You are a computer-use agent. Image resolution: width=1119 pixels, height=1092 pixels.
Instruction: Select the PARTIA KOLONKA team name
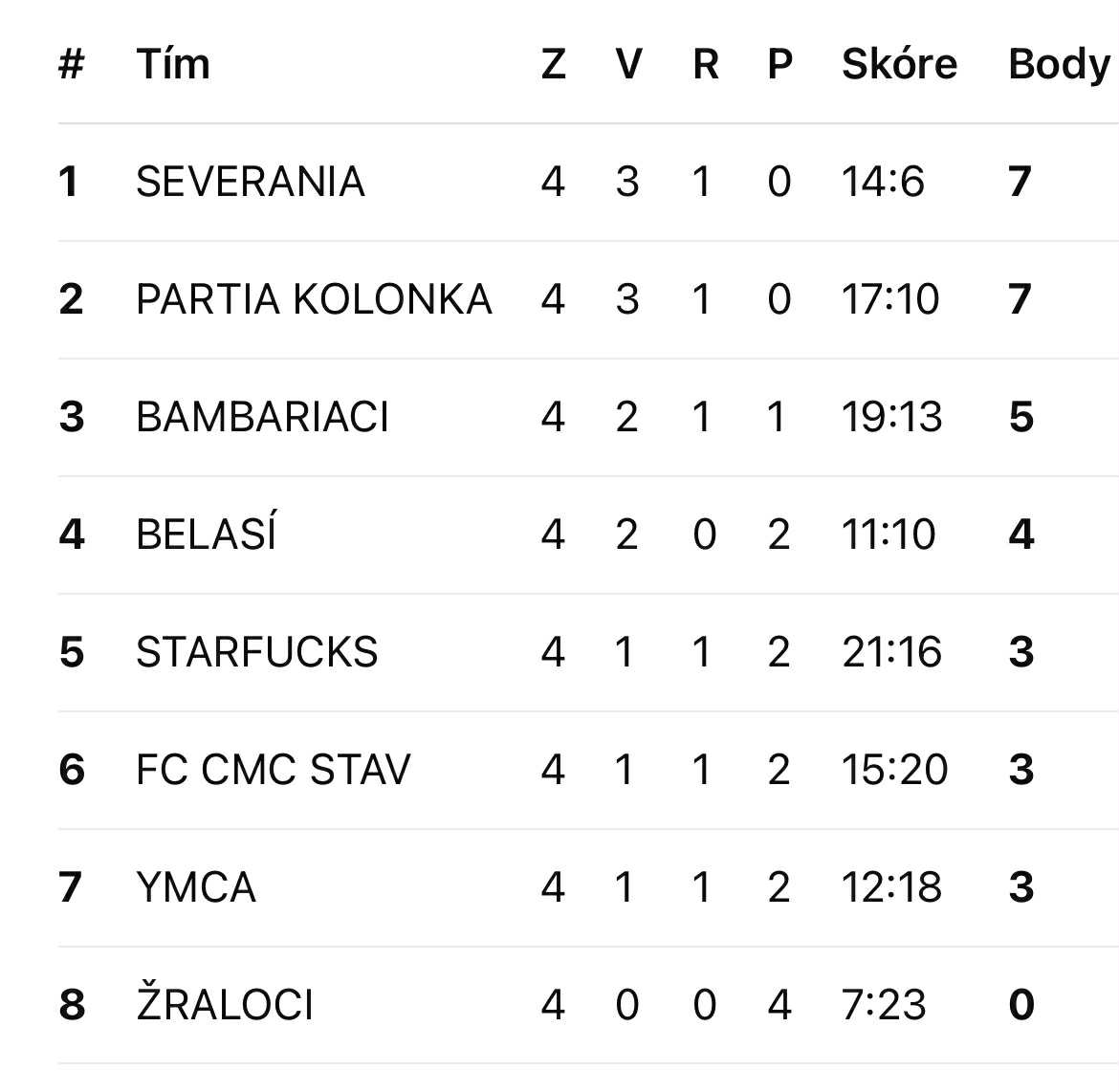tap(314, 299)
